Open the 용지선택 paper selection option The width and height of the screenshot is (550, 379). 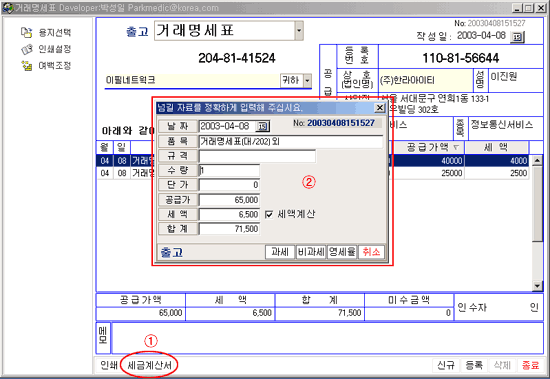click(46, 32)
